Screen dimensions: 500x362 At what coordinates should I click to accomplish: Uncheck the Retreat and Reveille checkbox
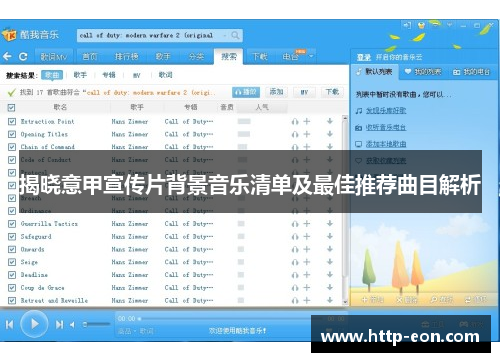coord(12,300)
